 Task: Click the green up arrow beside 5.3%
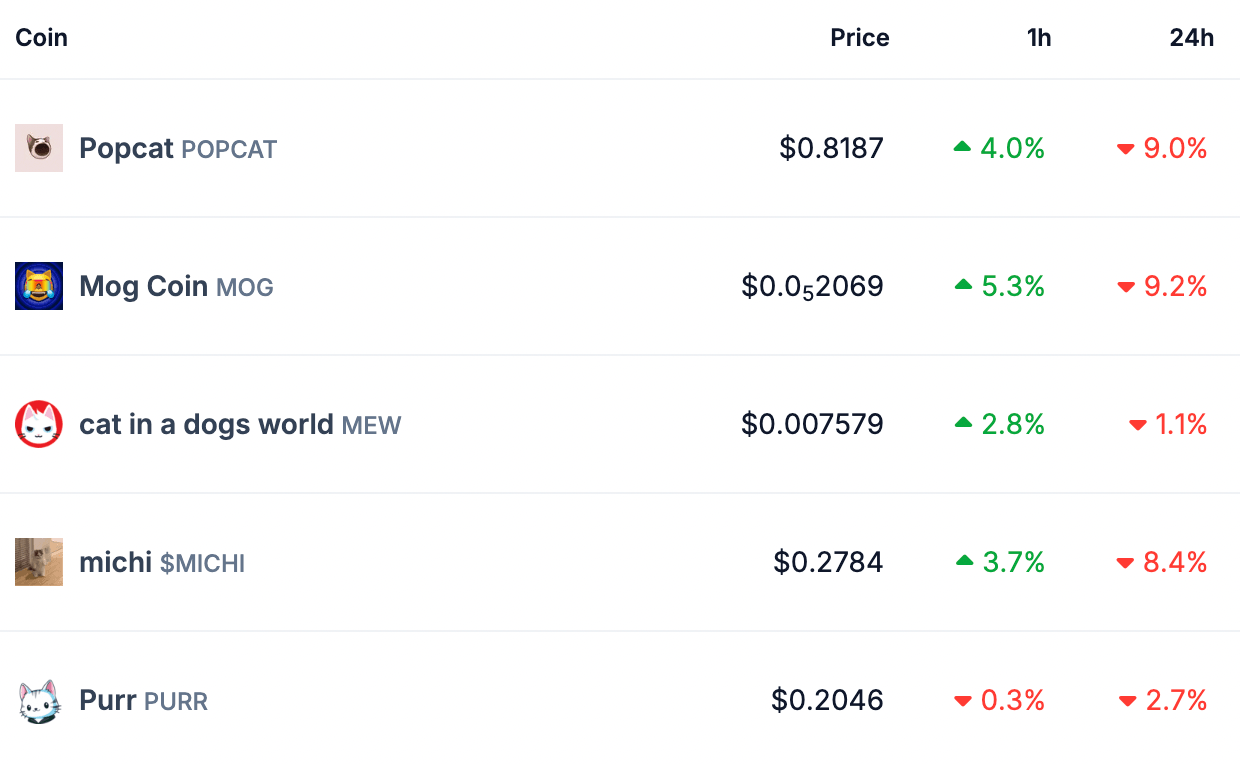click(x=963, y=286)
